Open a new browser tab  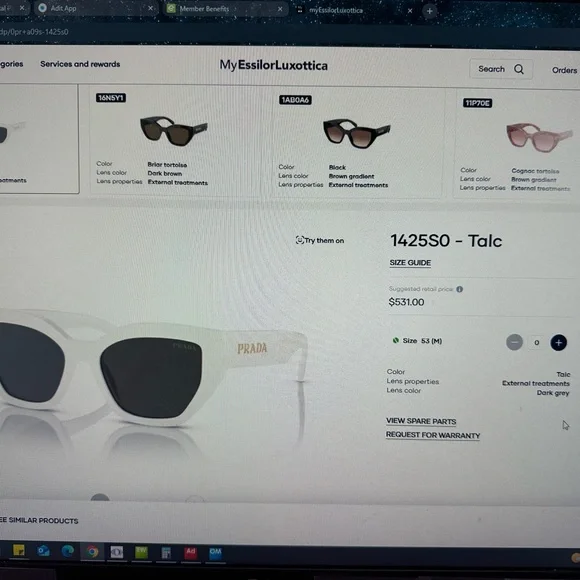click(429, 11)
